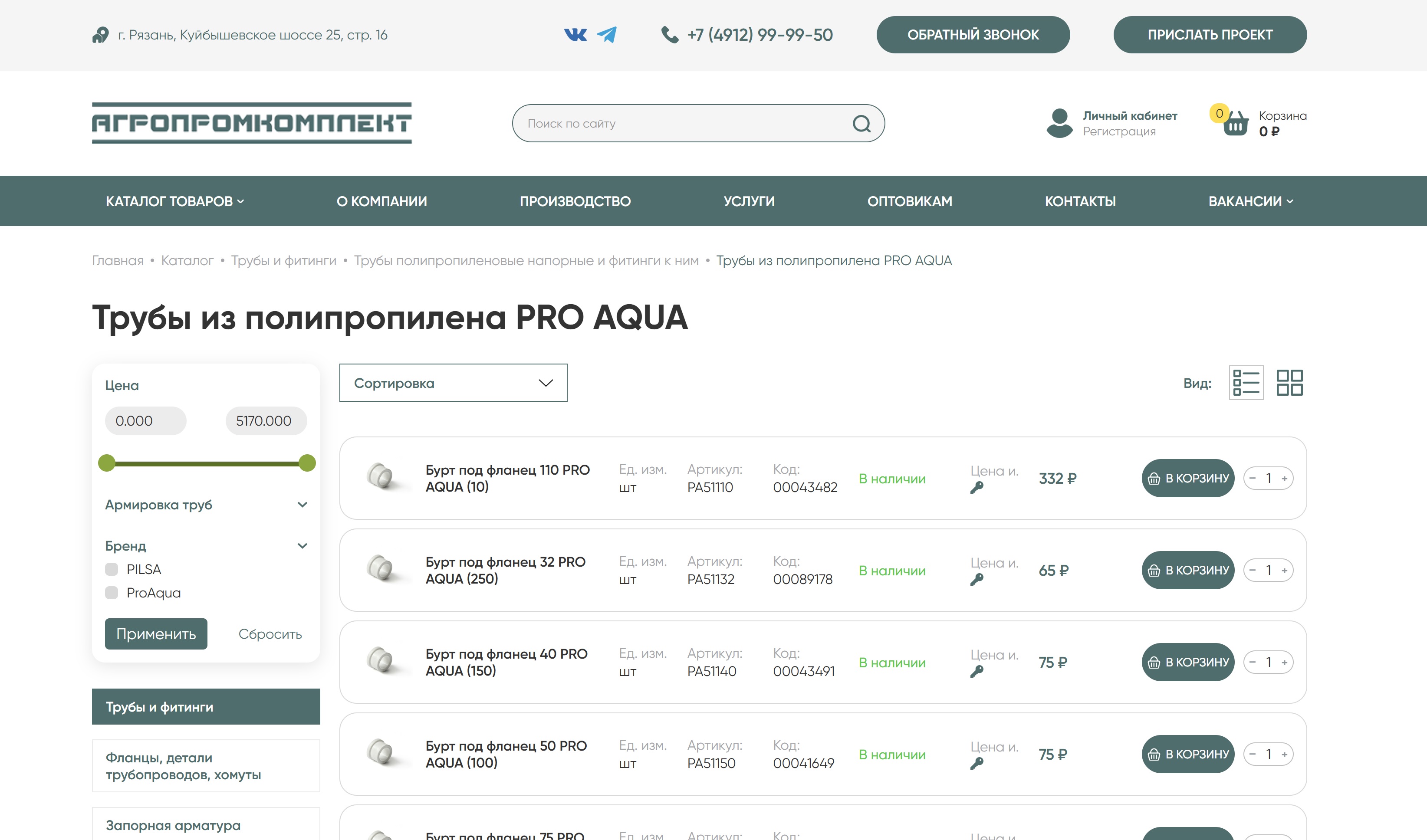Screen dimensions: 1427x840
Task: Increase quantity for Бурт под фланец 32
Action: click(x=1284, y=571)
